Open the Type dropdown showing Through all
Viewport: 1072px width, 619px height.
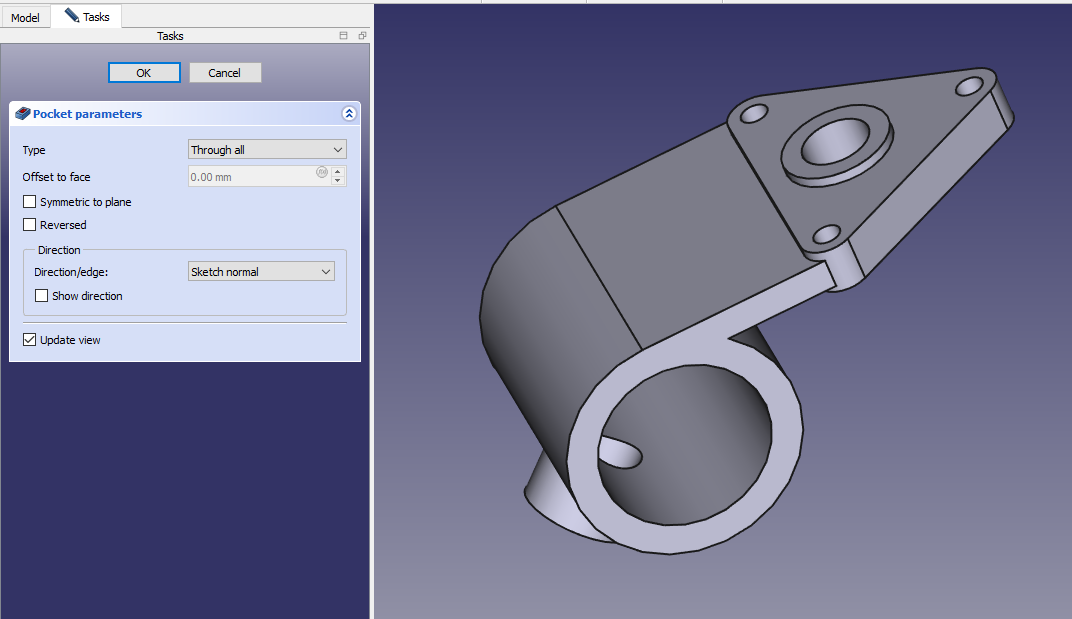[x=267, y=150]
